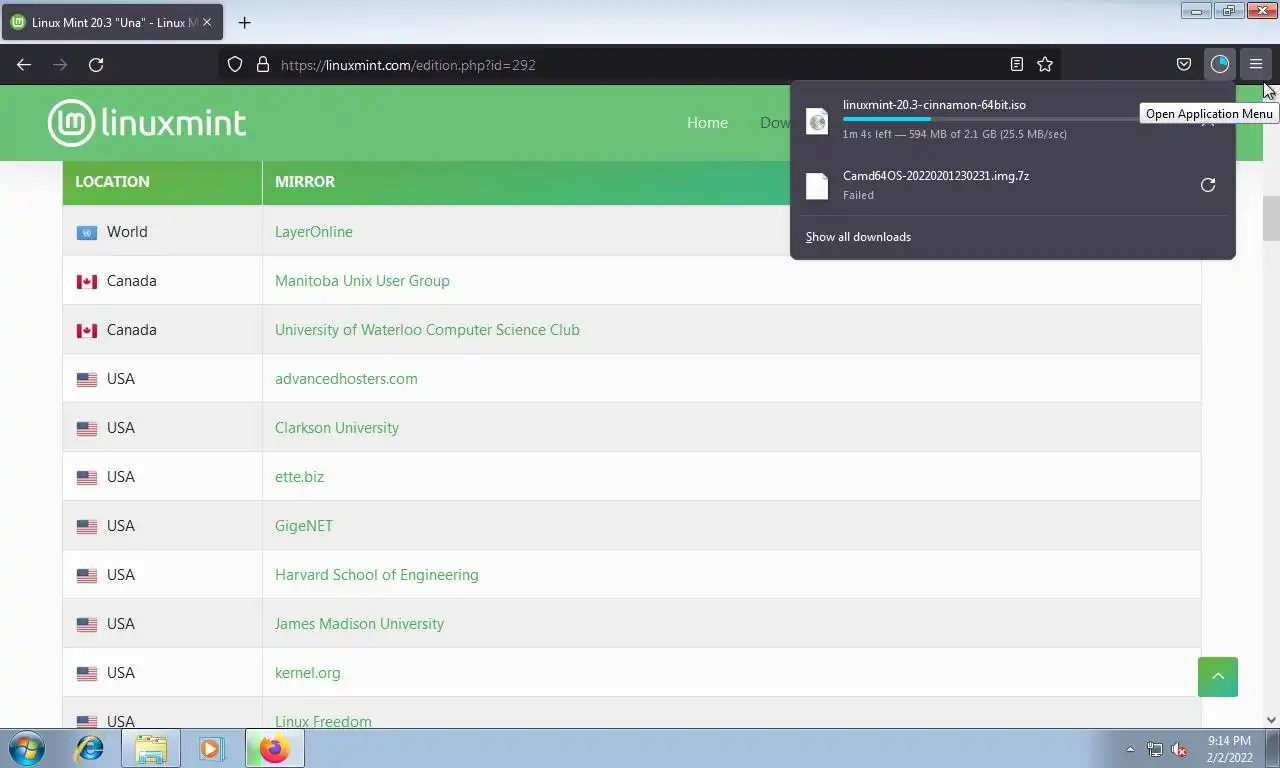Image resolution: width=1280 pixels, height=768 pixels.
Task: Click the network tray icon
Action: 1155,749
